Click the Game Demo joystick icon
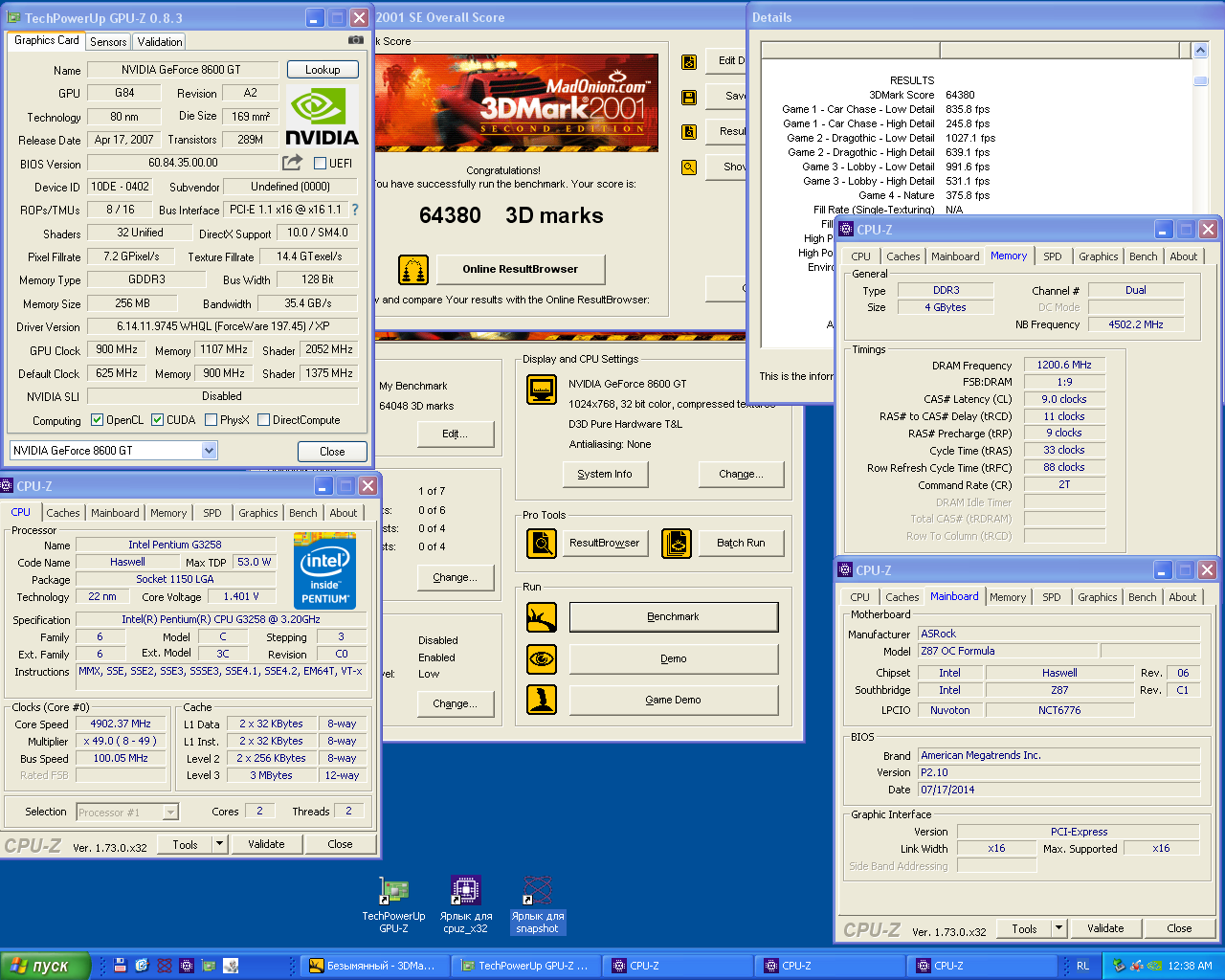The width and height of the screenshot is (1225, 980). (x=542, y=700)
